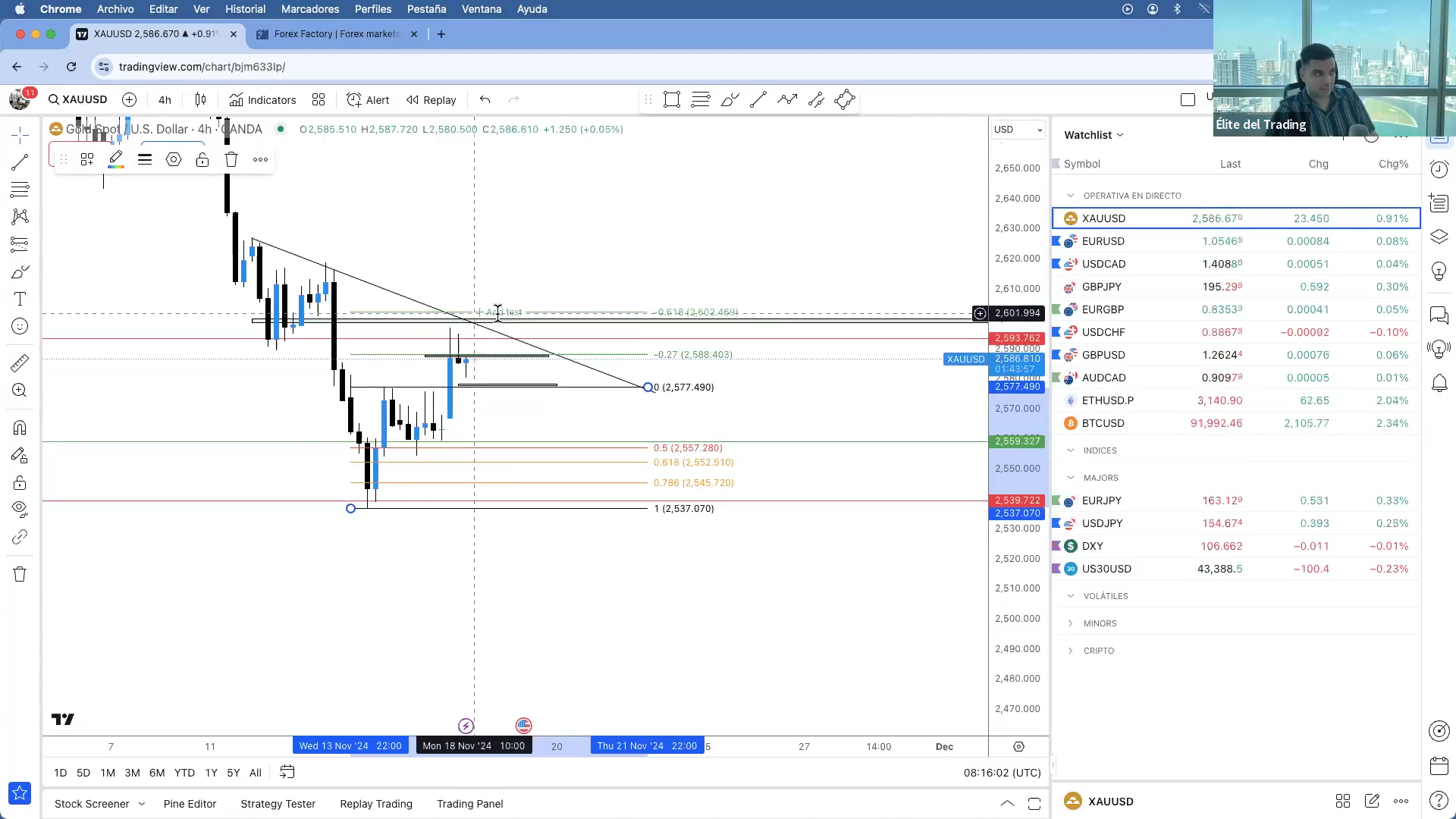Open the Alerts clock panel icon
Screen dimensions: 1456x819
pos(1439,169)
